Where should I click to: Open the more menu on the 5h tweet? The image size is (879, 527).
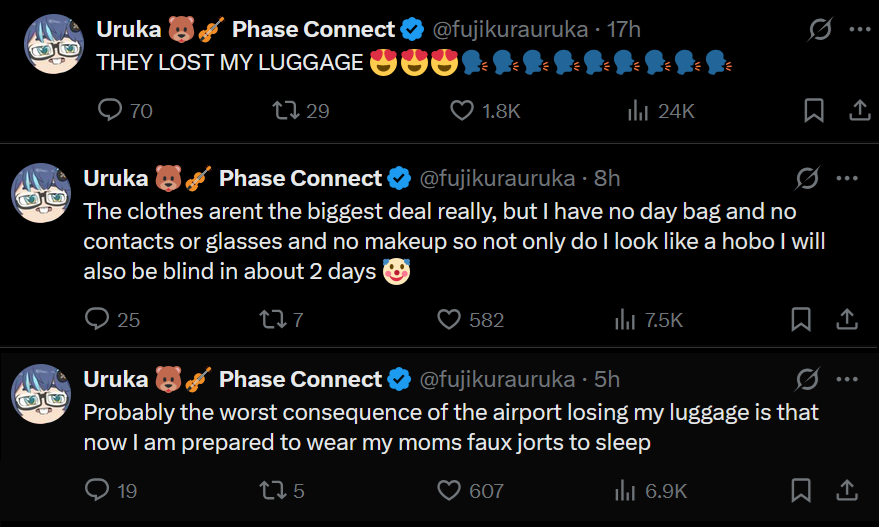[x=846, y=380]
